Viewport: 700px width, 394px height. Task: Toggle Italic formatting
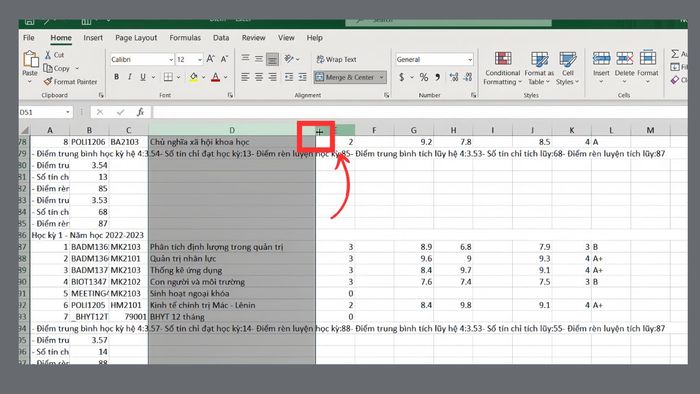click(129, 77)
